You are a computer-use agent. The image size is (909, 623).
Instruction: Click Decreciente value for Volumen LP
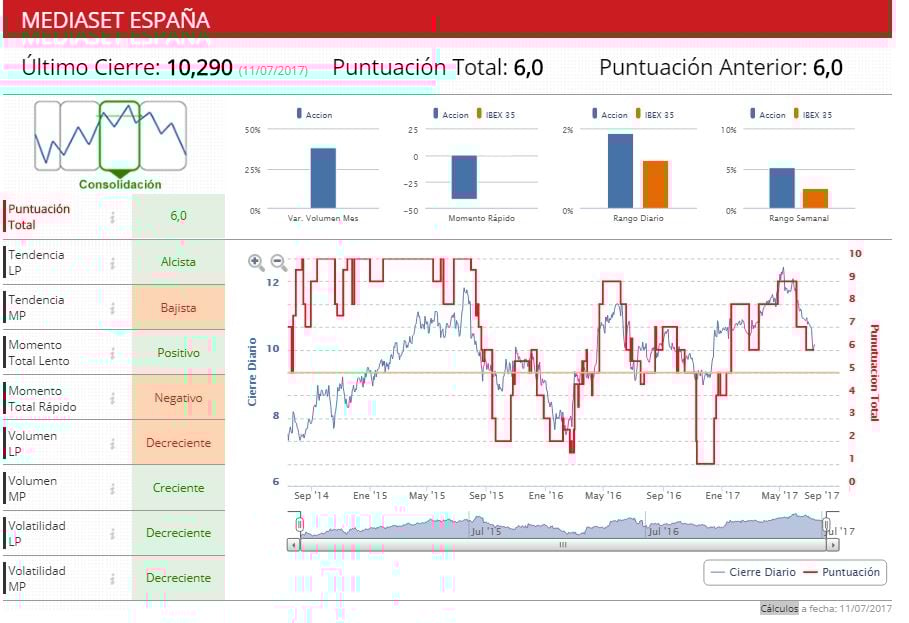coord(178,443)
